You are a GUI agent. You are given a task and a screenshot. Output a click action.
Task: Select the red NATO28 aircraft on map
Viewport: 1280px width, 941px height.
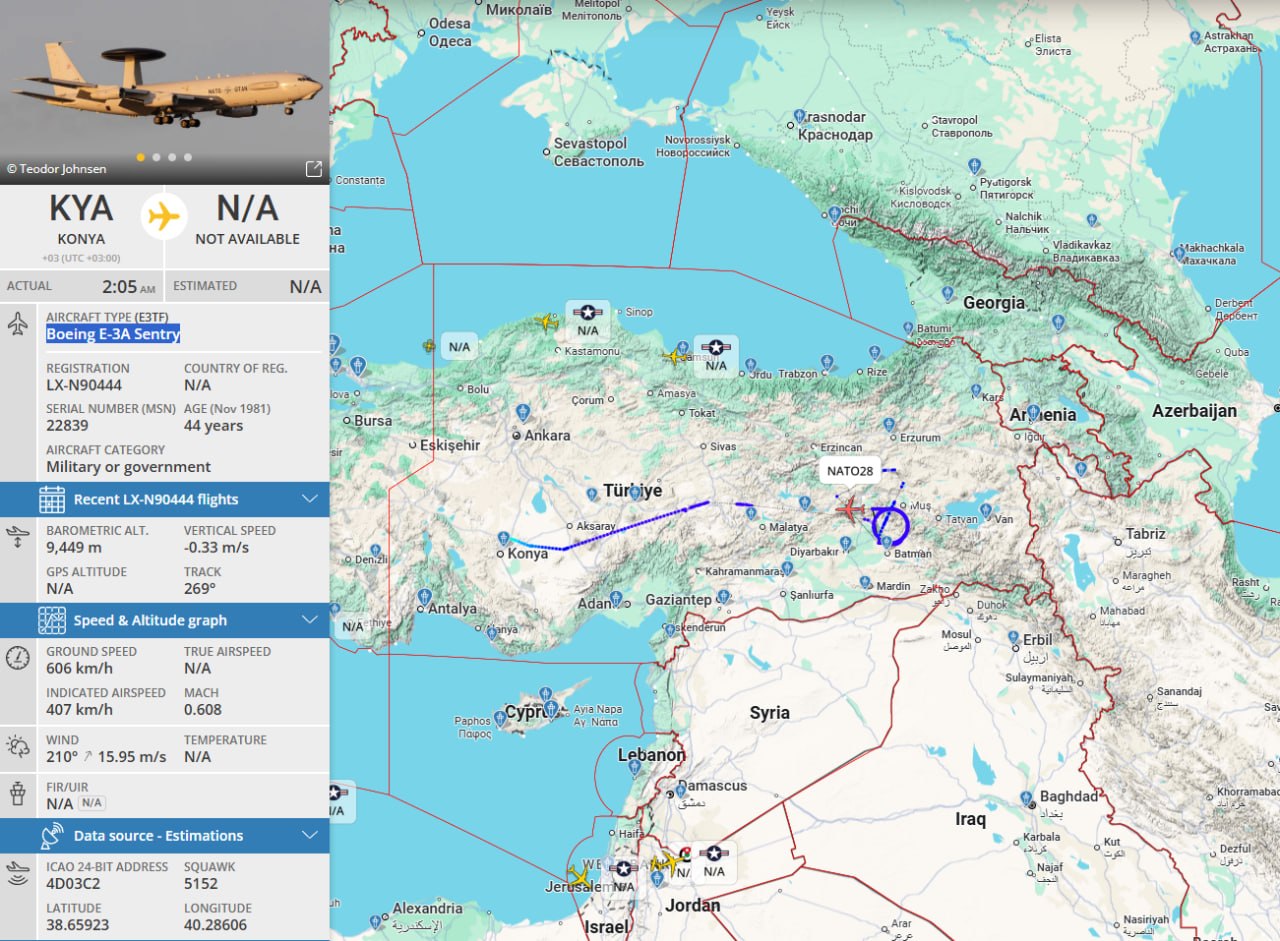(x=850, y=510)
